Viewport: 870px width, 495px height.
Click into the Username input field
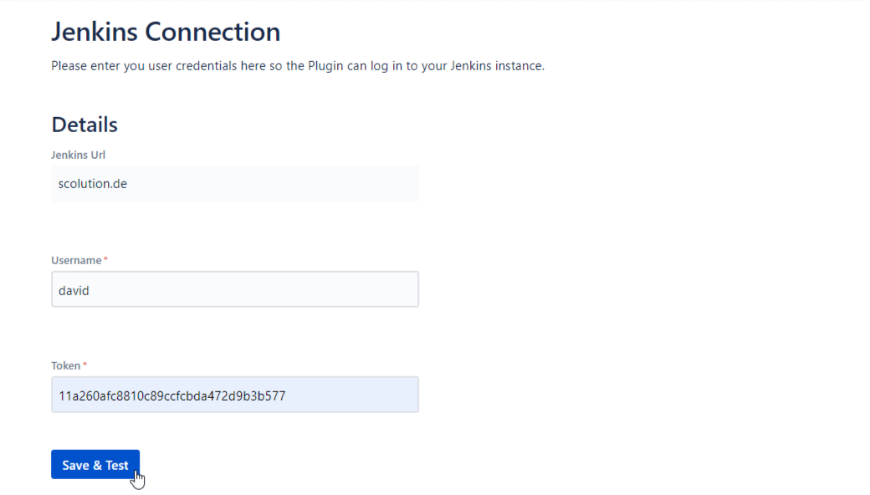234,289
